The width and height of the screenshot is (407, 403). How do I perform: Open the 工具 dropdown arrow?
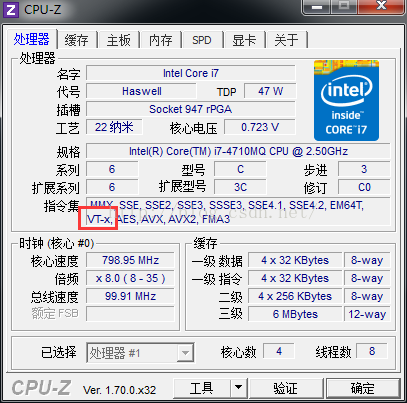point(238,388)
